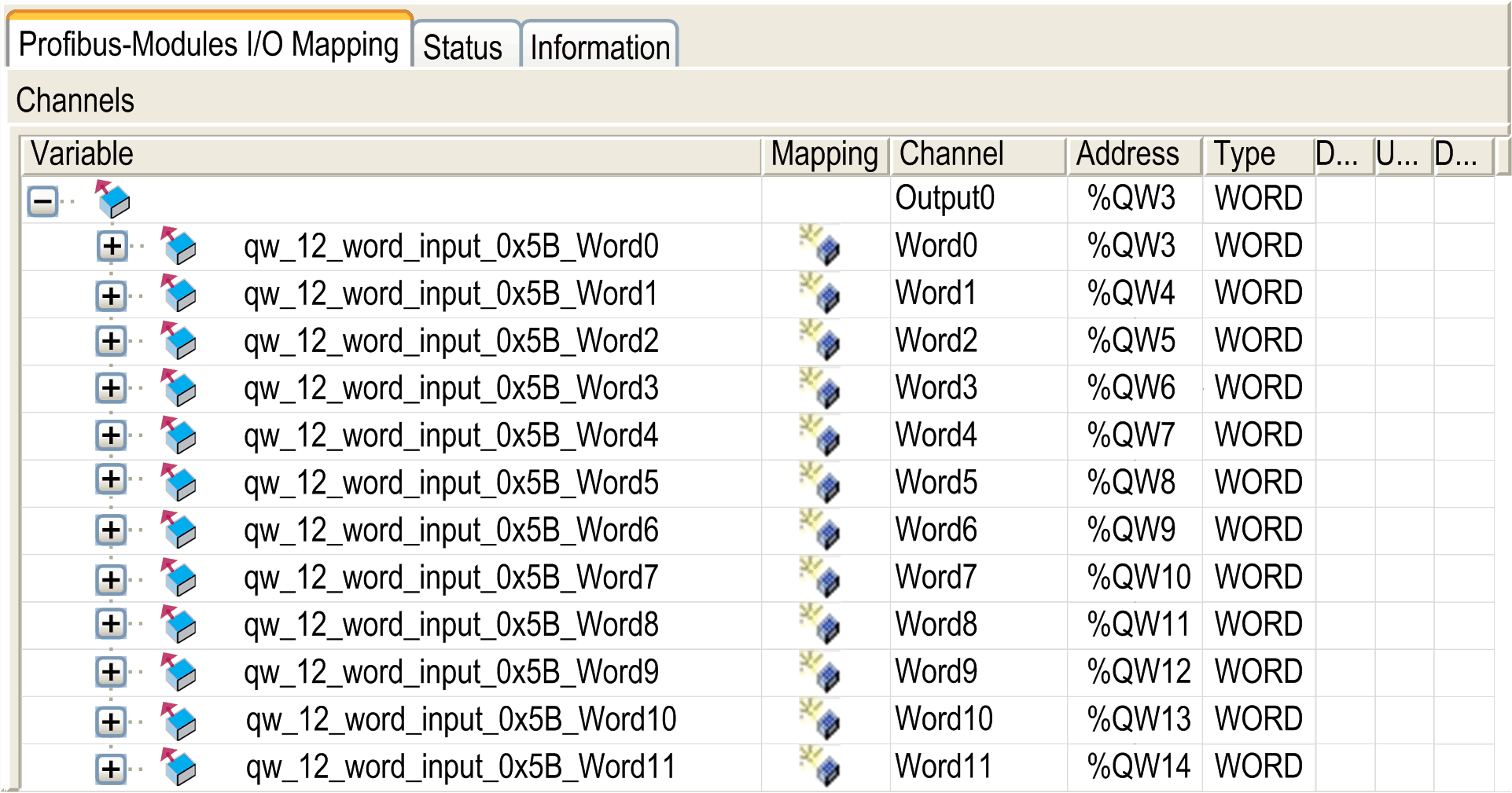Select variable name qw_12_word_input_0x5B_Word8
1512x793 pixels.
point(451,626)
